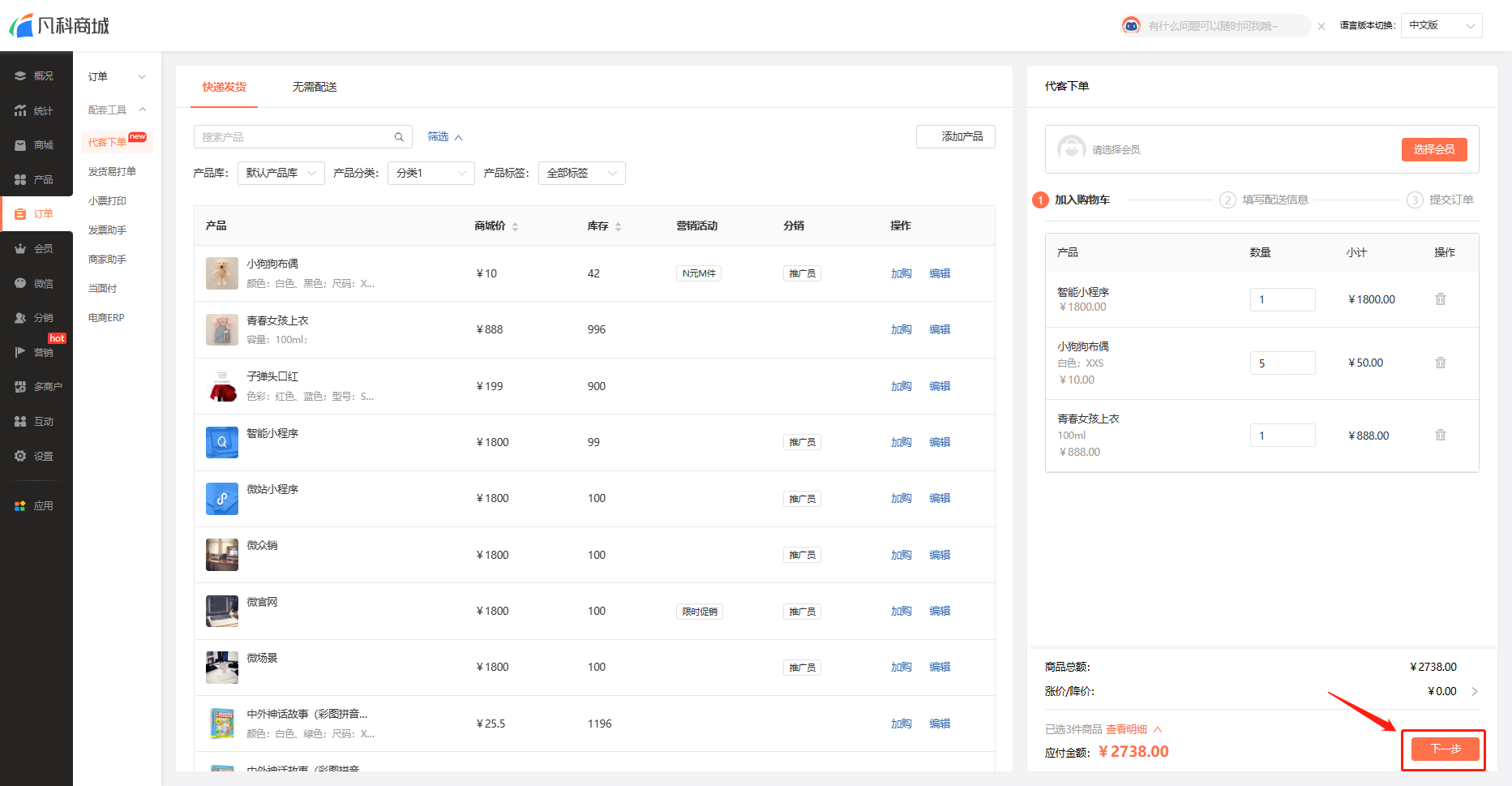Click 编辑 for 微众销
The image size is (1512, 786).
[940, 555]
